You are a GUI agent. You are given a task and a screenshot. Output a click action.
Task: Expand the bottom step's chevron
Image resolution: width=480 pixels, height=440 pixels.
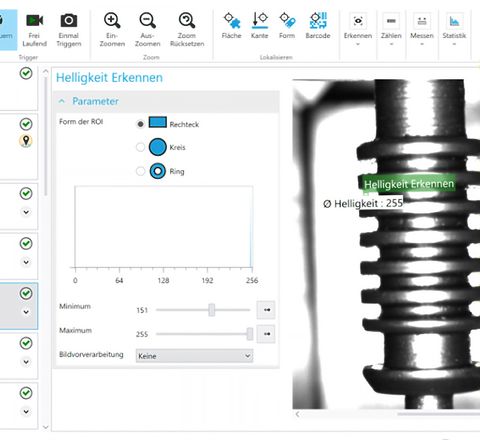(x=26, y=412)
